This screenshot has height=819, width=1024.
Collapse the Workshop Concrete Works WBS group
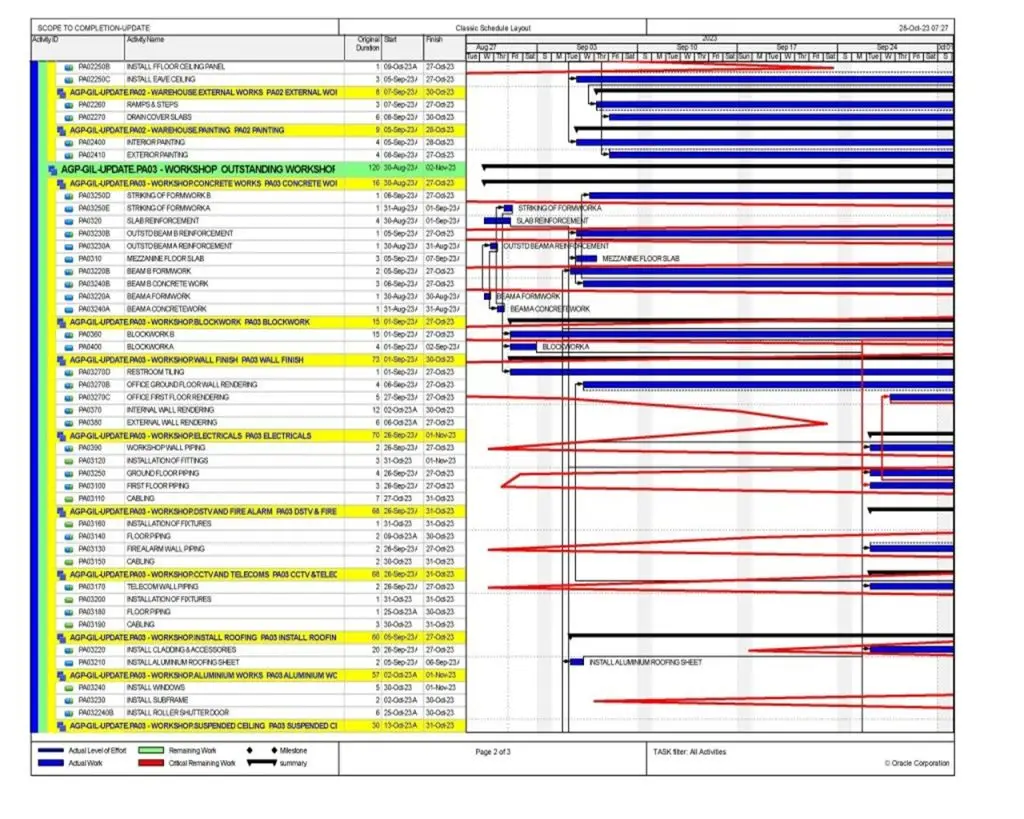(62, 183)
